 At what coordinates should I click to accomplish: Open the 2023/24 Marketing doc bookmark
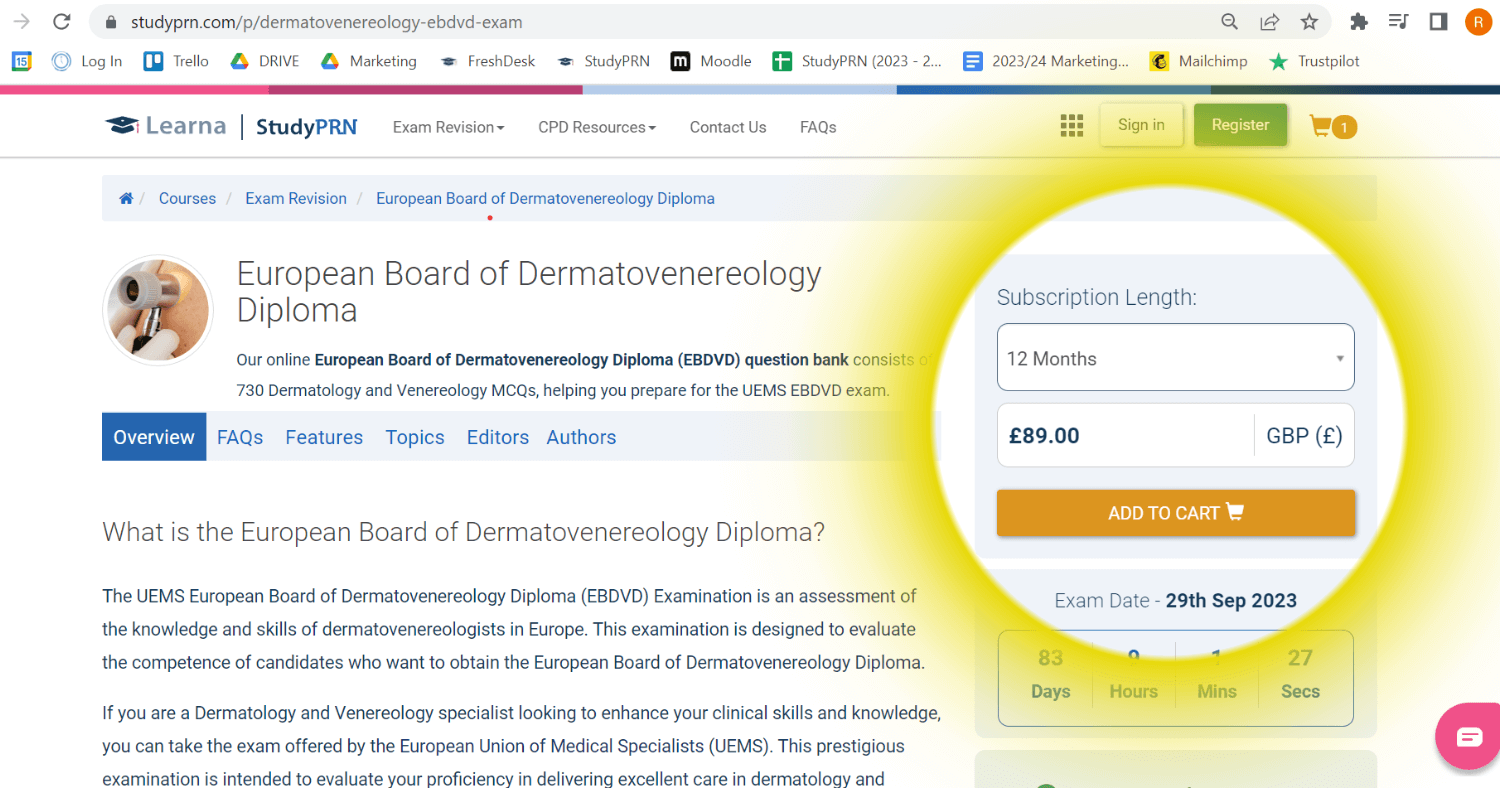click(x=1046, y=61)
